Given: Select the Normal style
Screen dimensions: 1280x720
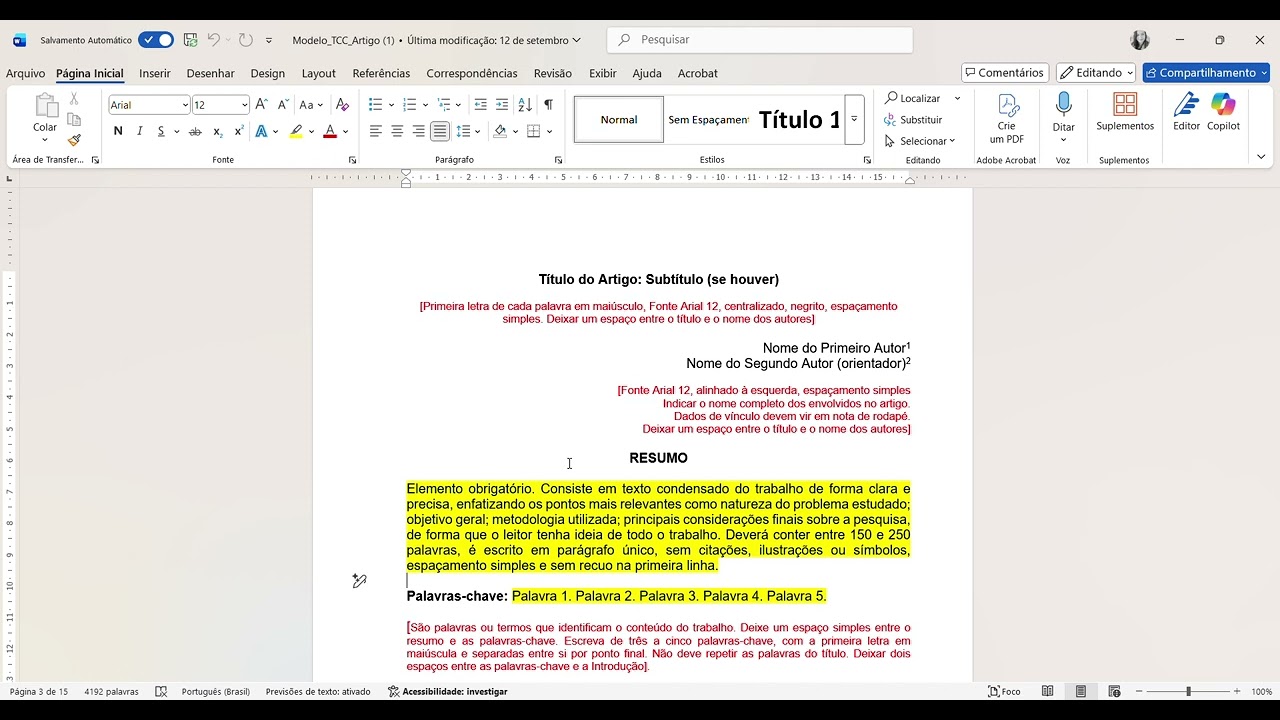Looking at the screenshot, I should tap(619, 120).
